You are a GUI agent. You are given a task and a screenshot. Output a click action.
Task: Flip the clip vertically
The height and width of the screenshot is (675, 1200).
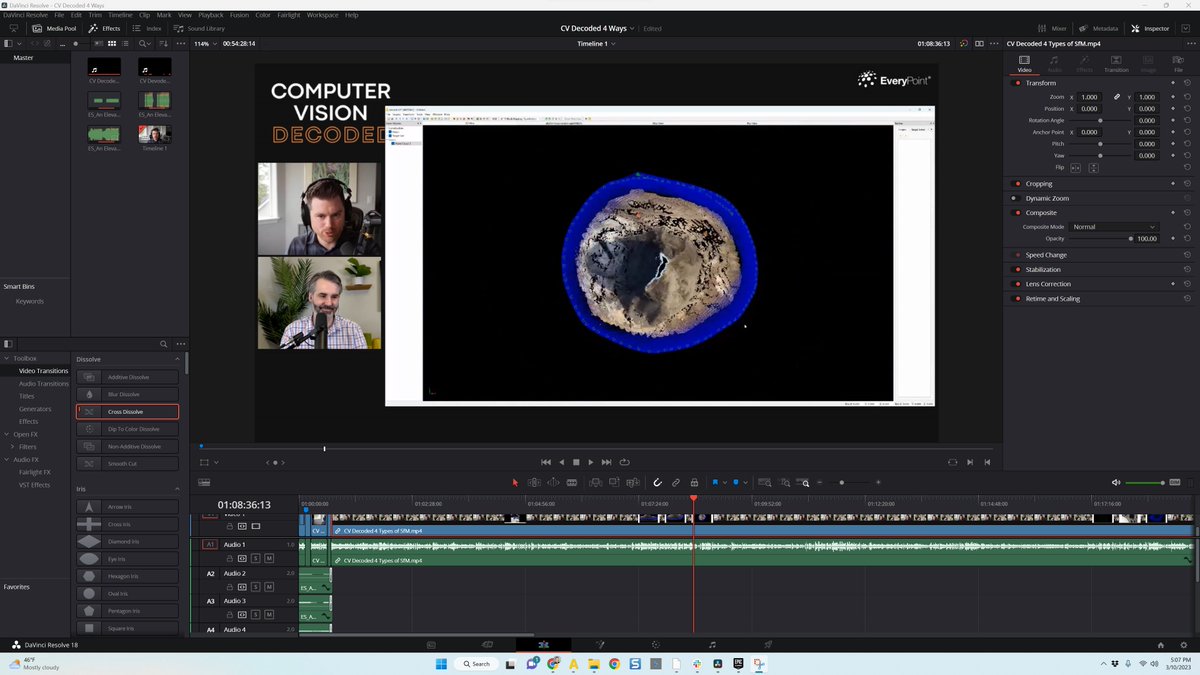(x=1094, y=167)
